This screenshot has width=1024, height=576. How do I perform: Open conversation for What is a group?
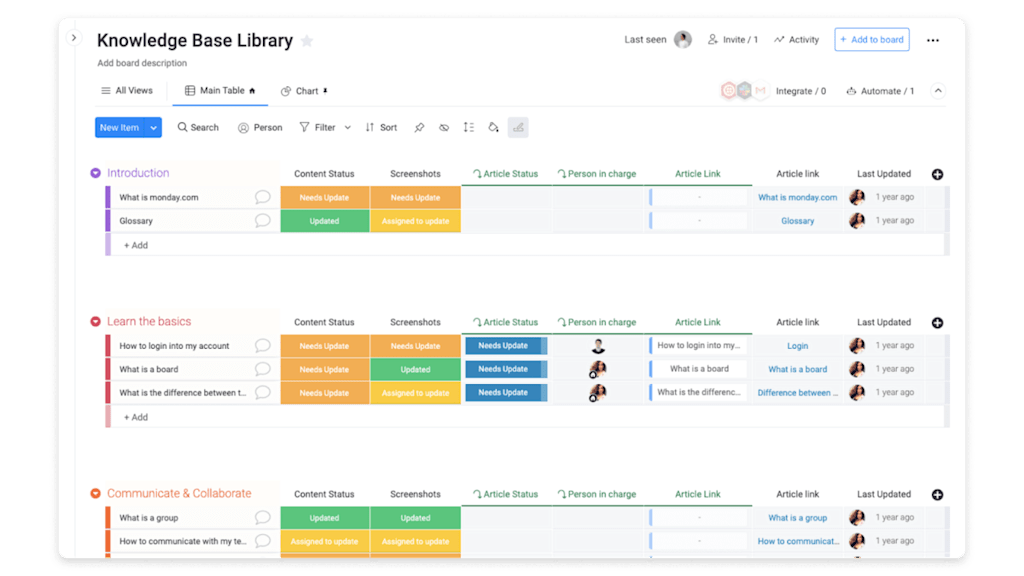(263, 517)
